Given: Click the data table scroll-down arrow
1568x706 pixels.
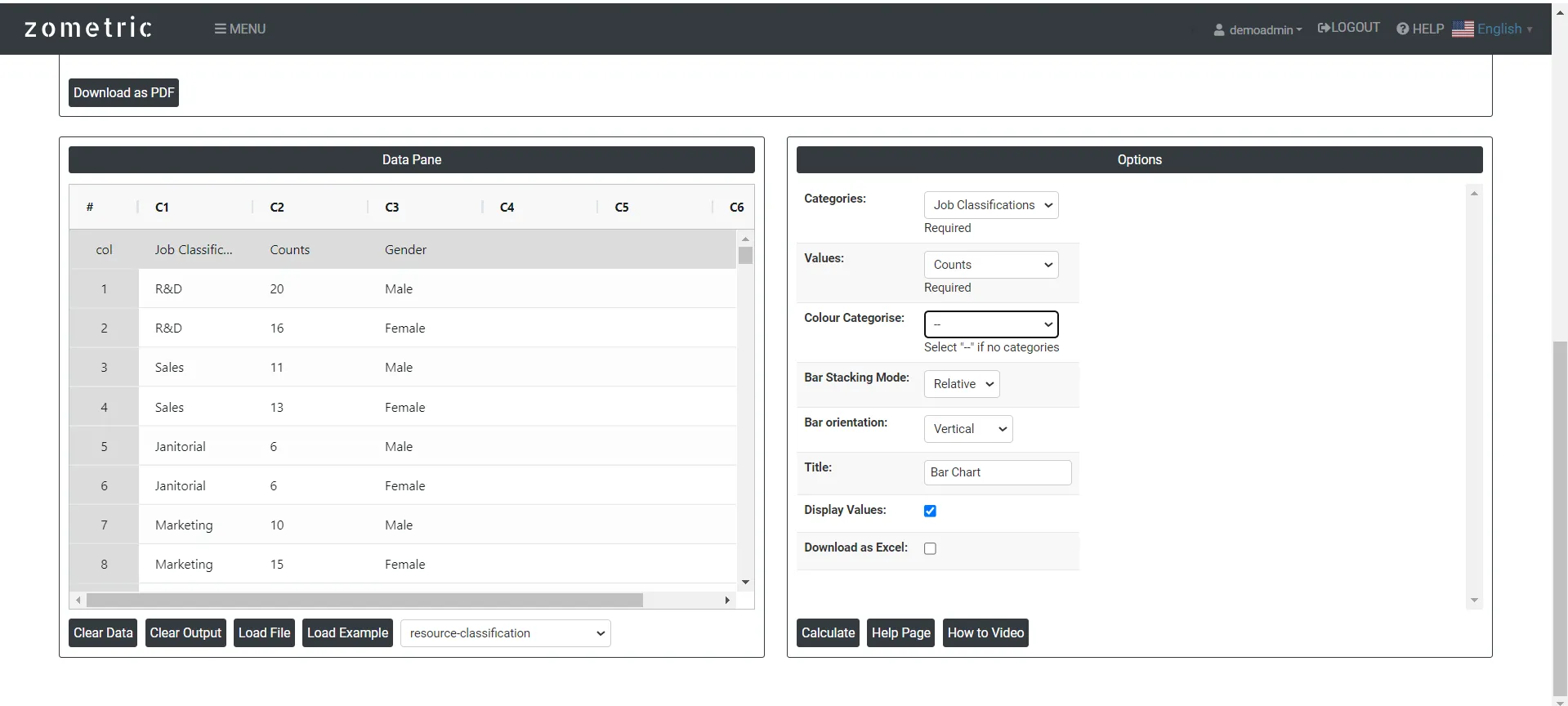Looking at the screenshot, I should click(745, 583).
